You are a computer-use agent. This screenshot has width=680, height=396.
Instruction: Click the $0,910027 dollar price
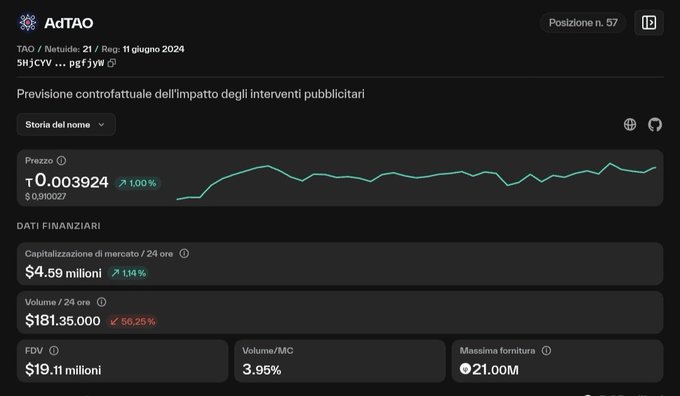(x=46, y=196)
